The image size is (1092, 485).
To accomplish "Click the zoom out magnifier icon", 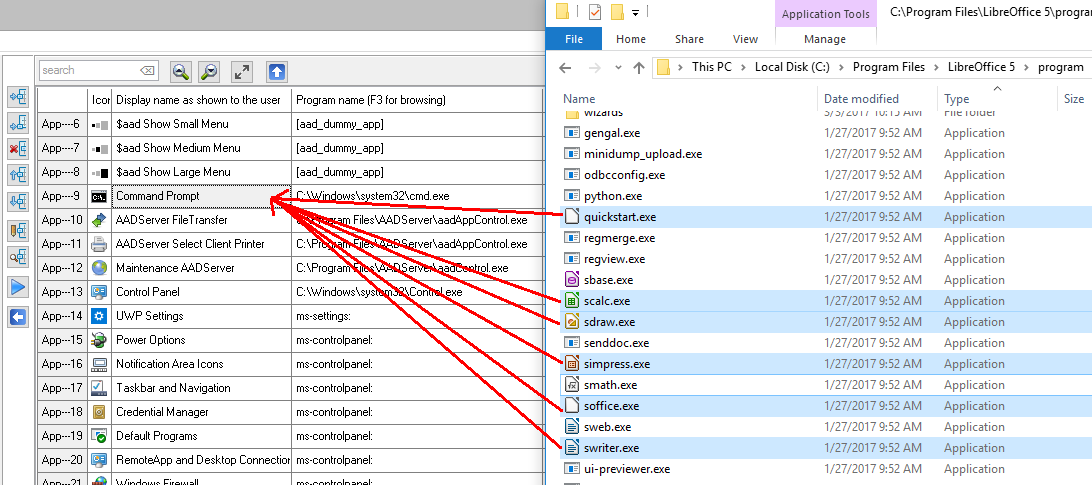I will 209,71.
